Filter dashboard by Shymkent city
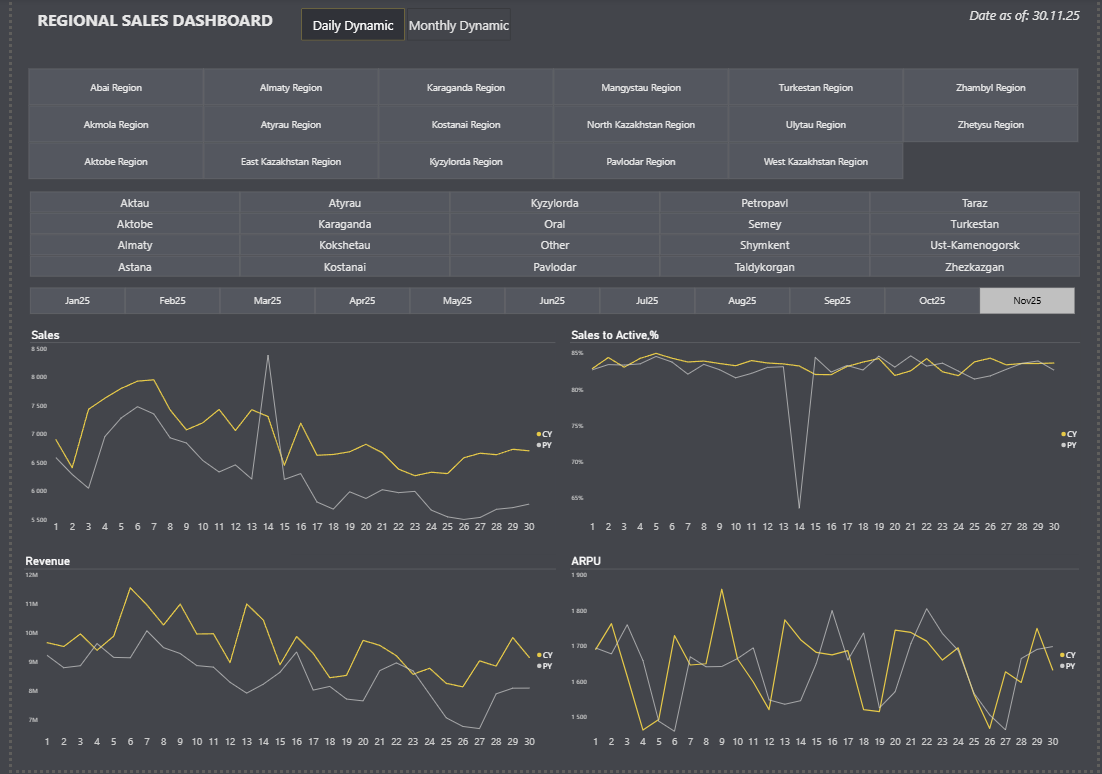 (765, 246)
